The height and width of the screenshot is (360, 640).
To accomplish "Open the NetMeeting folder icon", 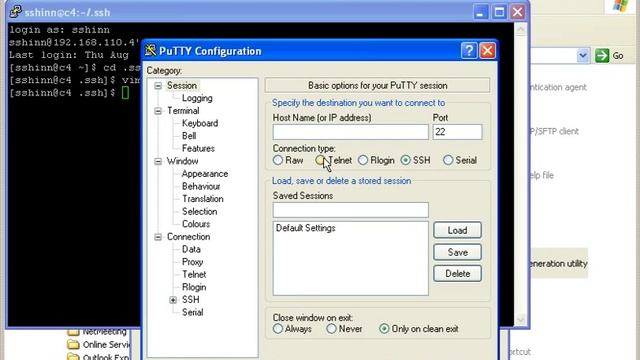I will point(73,331).
